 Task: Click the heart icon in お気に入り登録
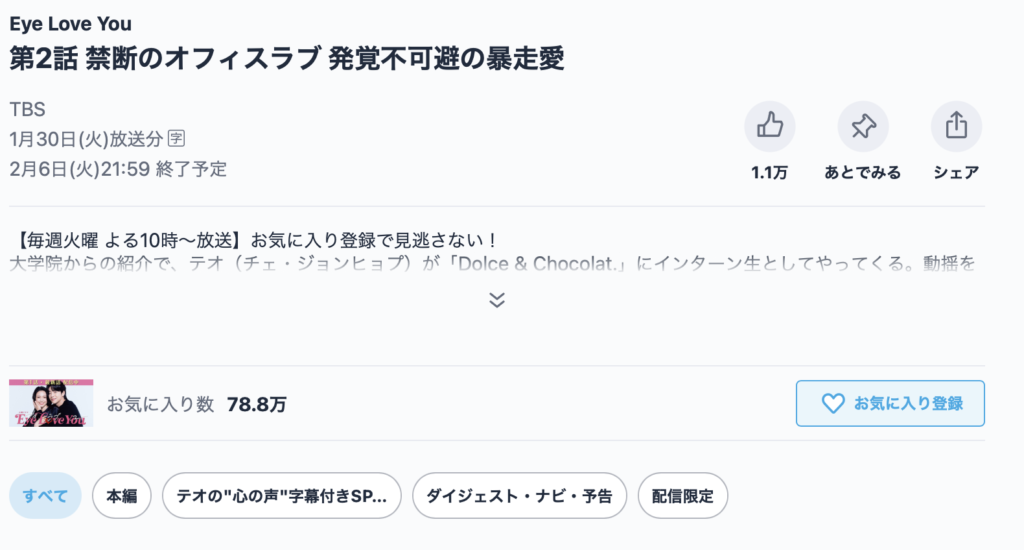pyautogui.click(x=832, y=403)
